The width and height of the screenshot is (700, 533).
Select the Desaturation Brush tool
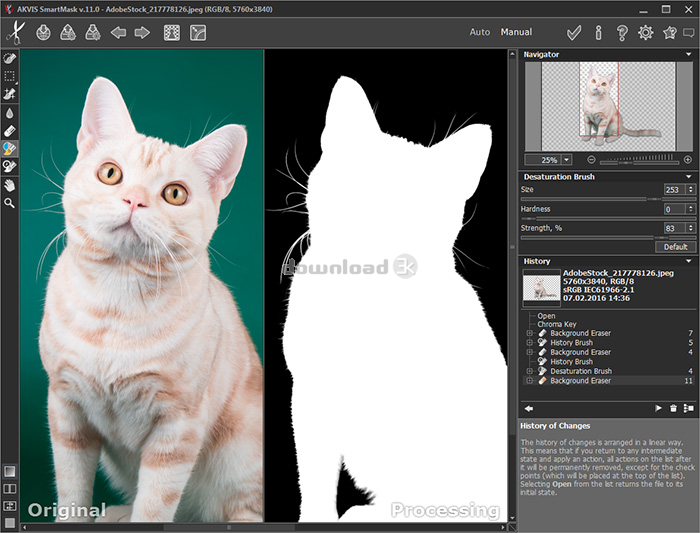(9, 149)
